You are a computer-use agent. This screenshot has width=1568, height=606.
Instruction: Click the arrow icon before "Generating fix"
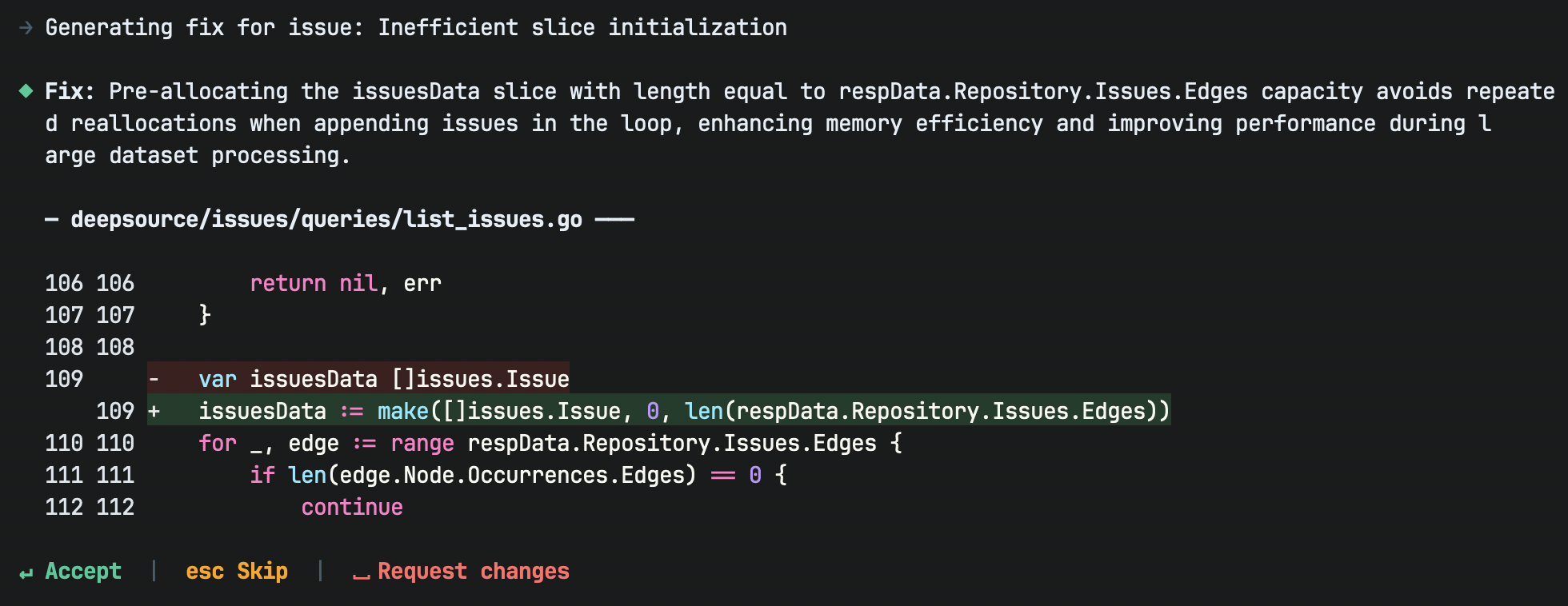26,28
